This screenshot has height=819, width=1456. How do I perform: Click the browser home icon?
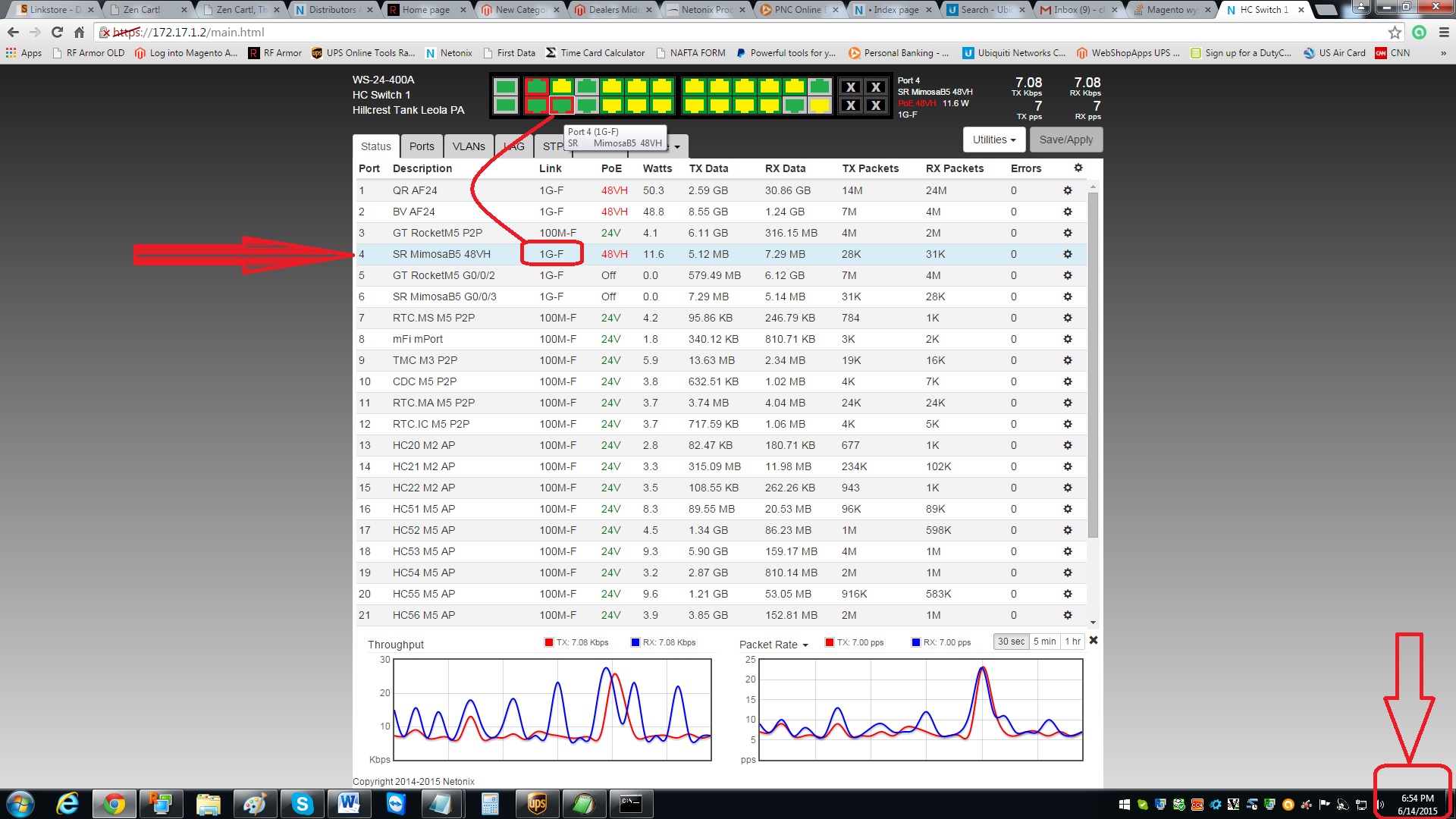(79, 32)
